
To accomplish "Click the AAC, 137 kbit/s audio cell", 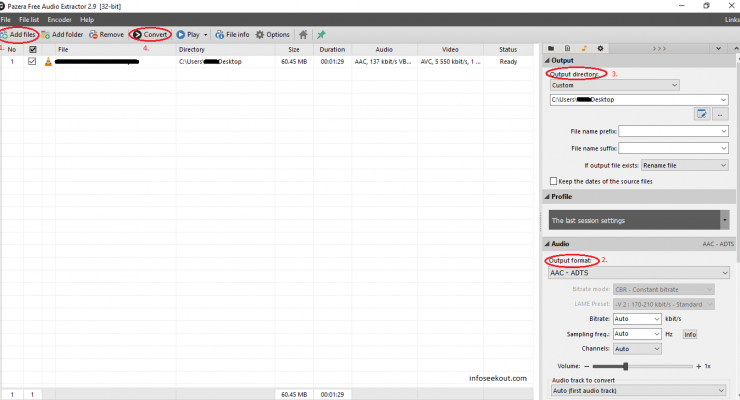I will [x=383, y=62].
